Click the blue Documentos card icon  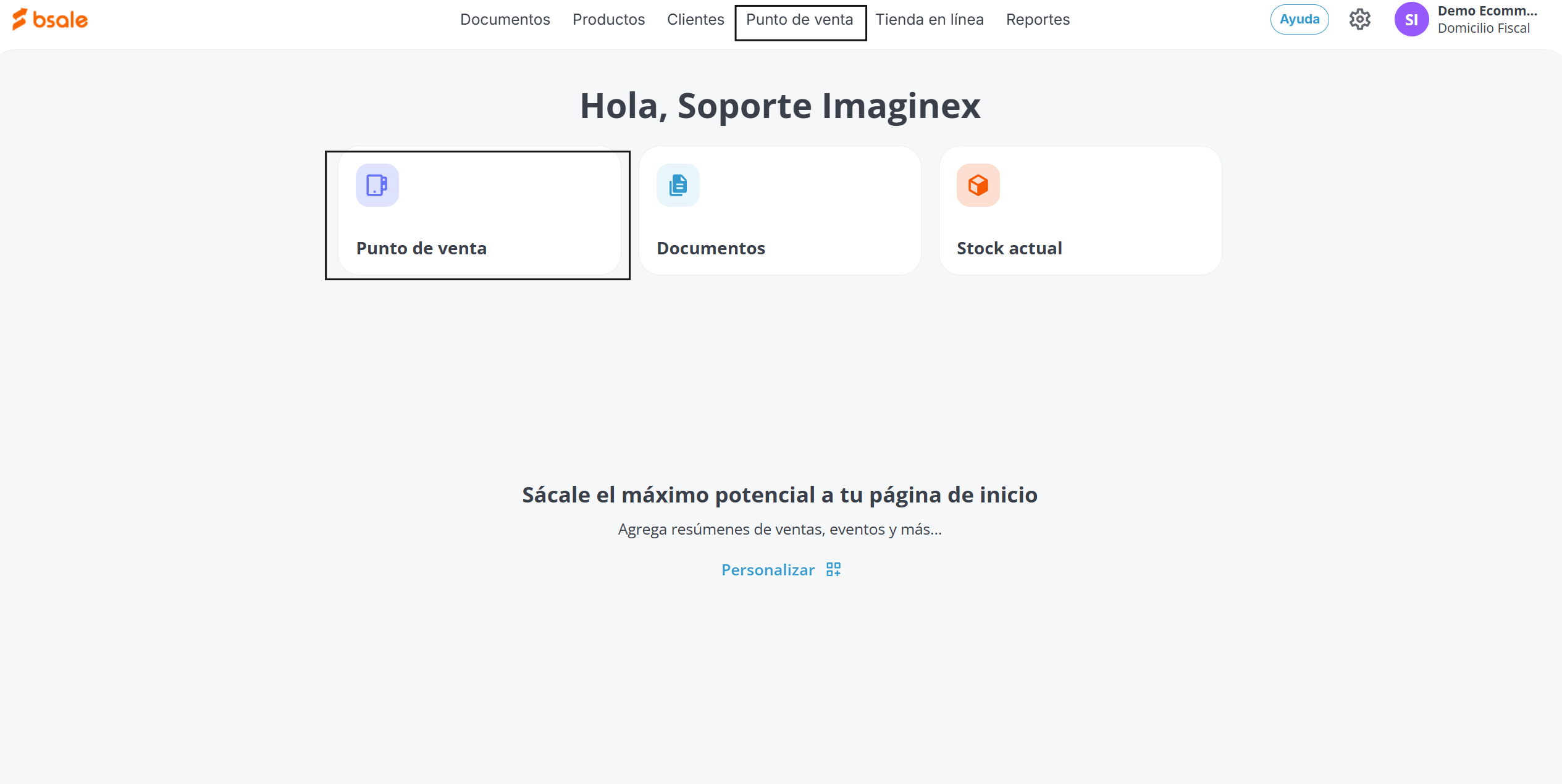(x=678, y=185)
